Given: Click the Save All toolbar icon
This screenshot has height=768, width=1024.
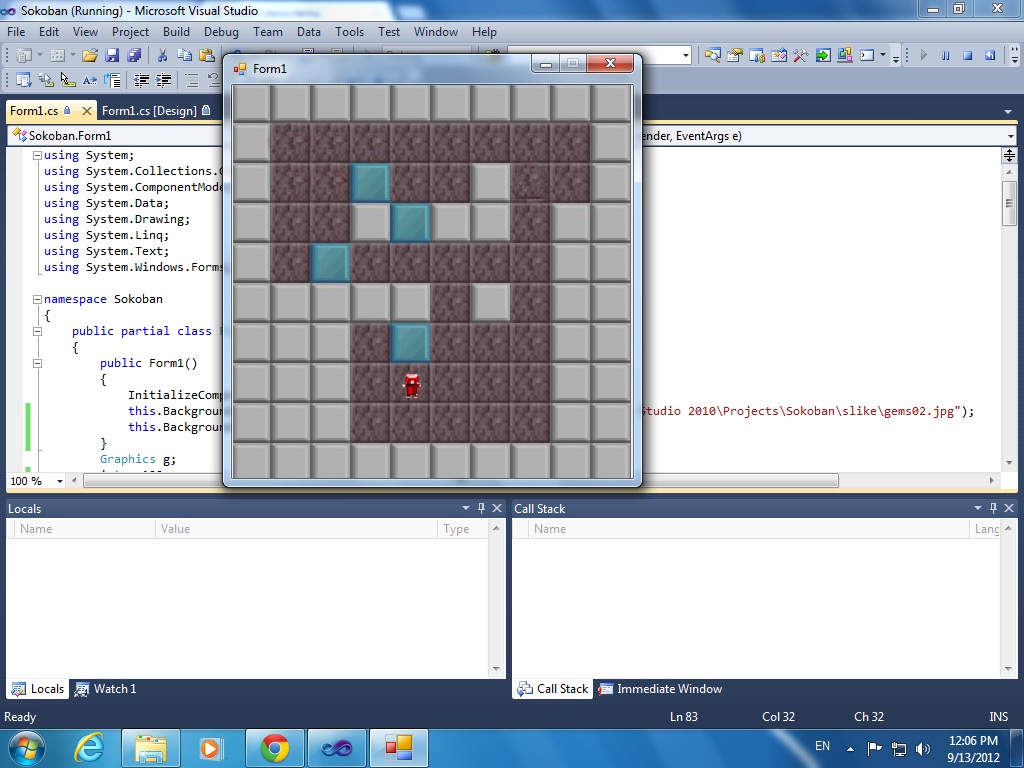Looking at the screenshot, I should coord(132,56).
